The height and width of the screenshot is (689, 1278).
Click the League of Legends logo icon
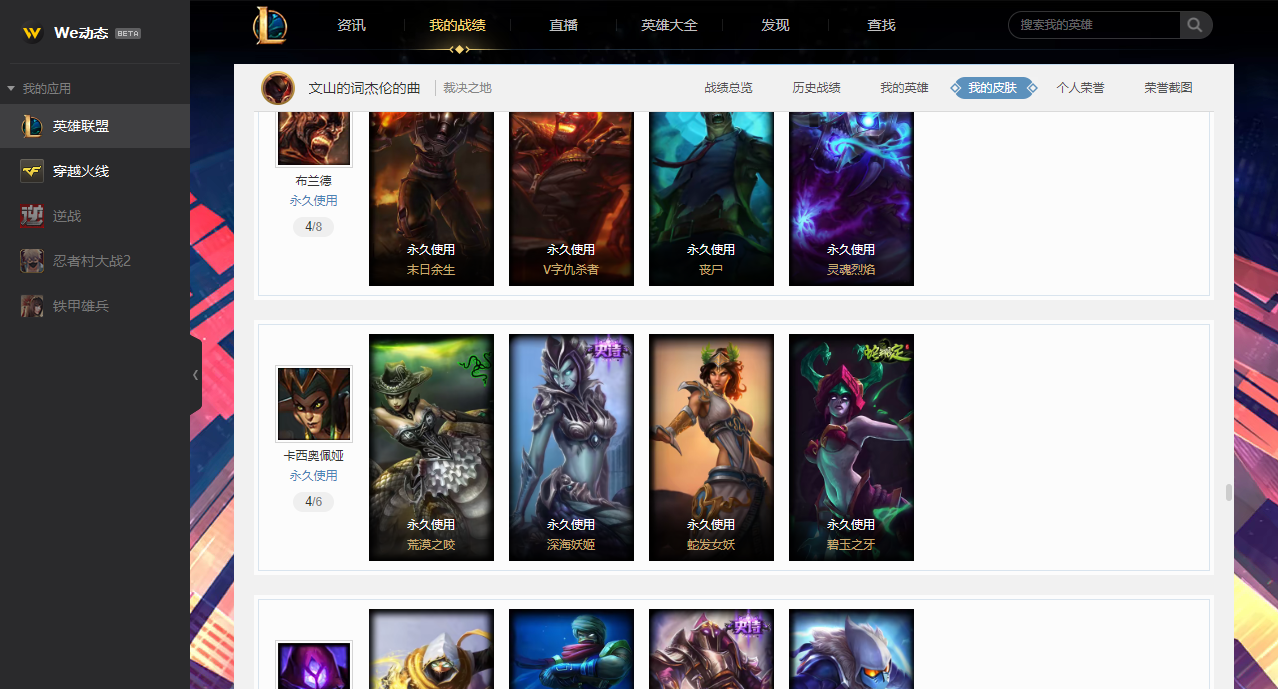[x=270, y=25]
